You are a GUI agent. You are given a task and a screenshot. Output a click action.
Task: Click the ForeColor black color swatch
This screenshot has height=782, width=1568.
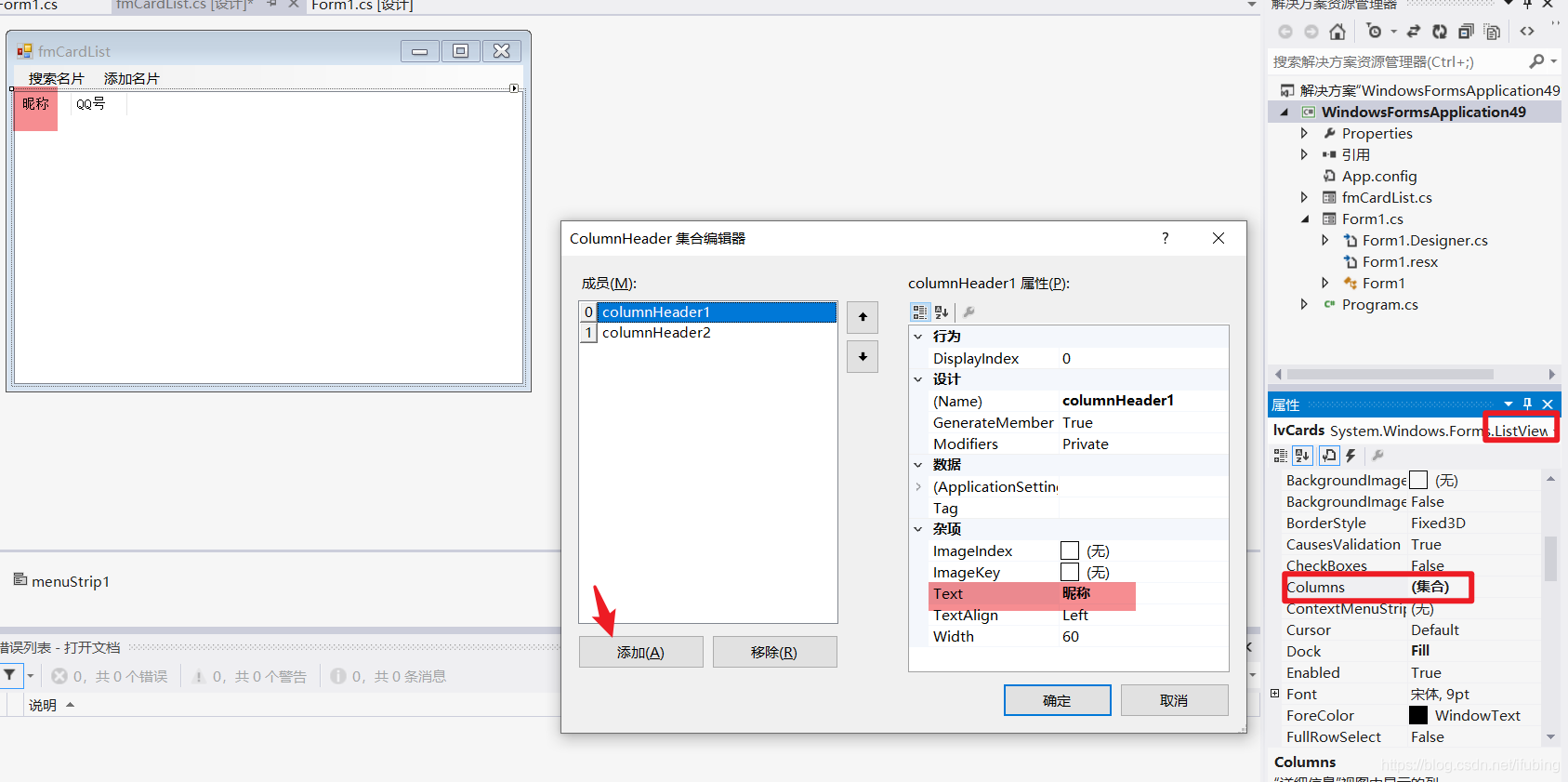(1418, 715)
